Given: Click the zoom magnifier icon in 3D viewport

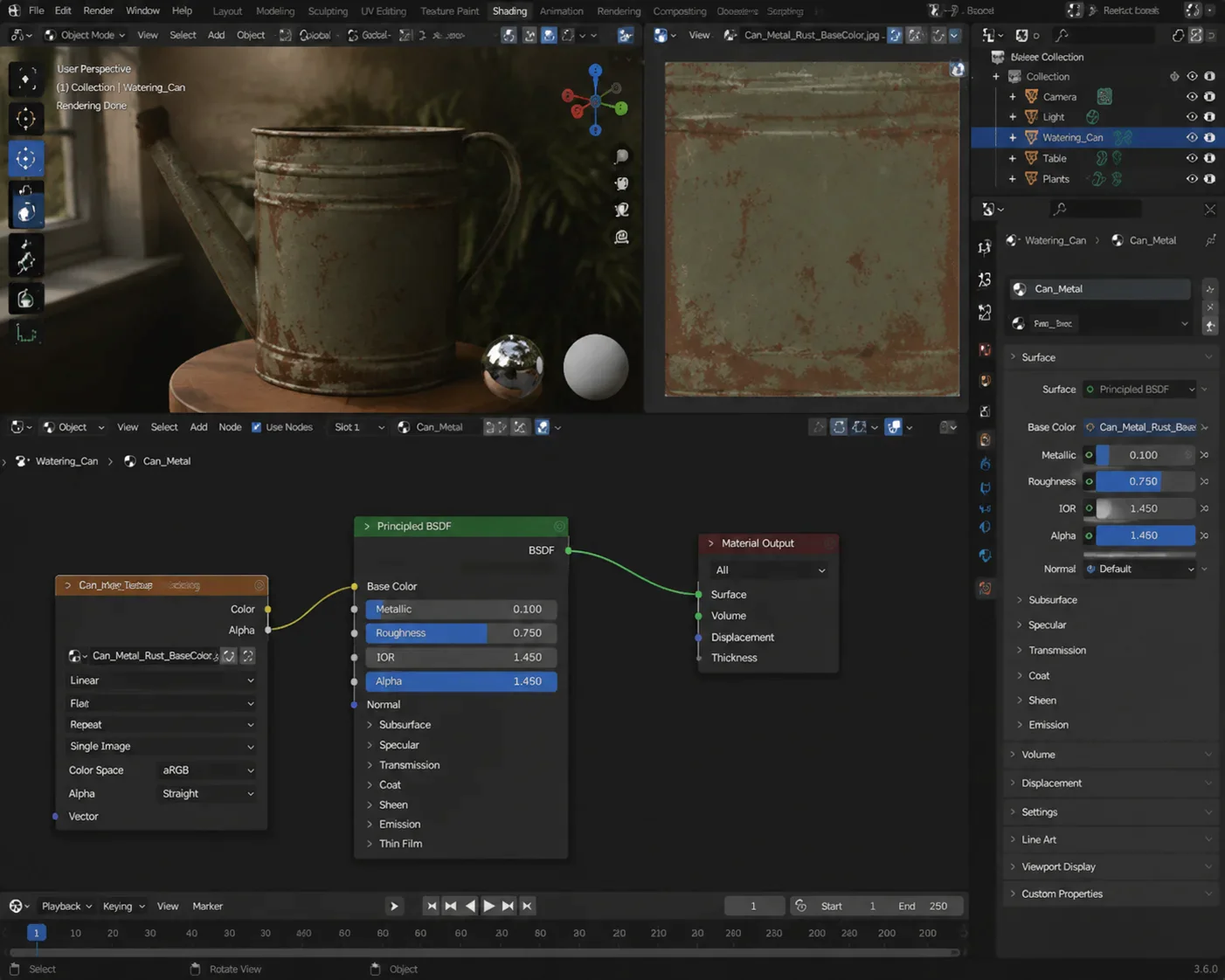Looking at the screenshot, I should click(x=621, y=157).
